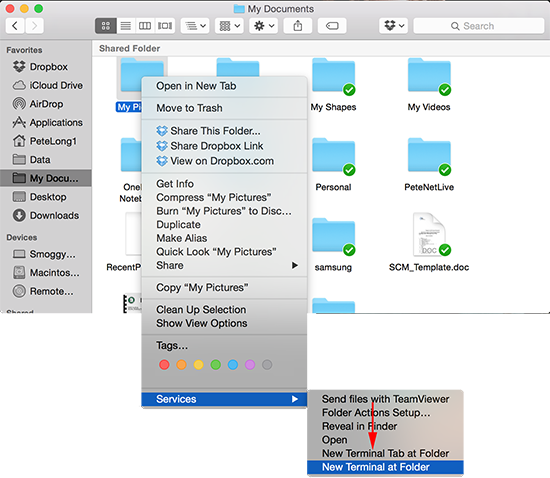Open the grid grouping dropdown

click(229, 26)
